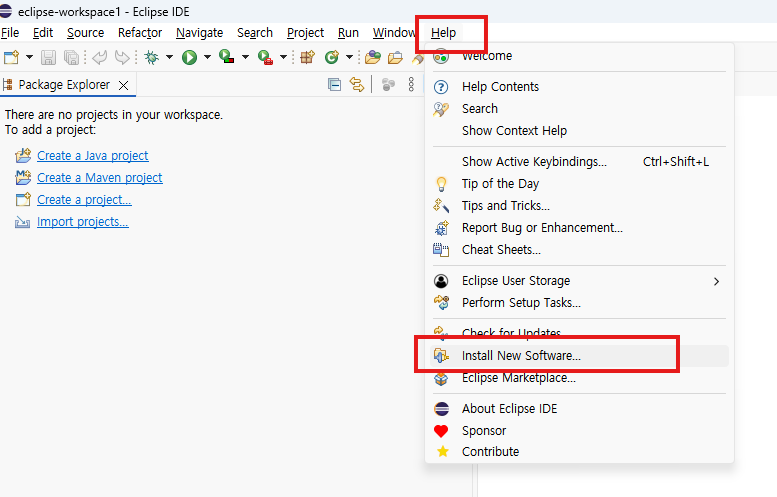Expand the Eclipse User Storage submenu

point(579,281)
